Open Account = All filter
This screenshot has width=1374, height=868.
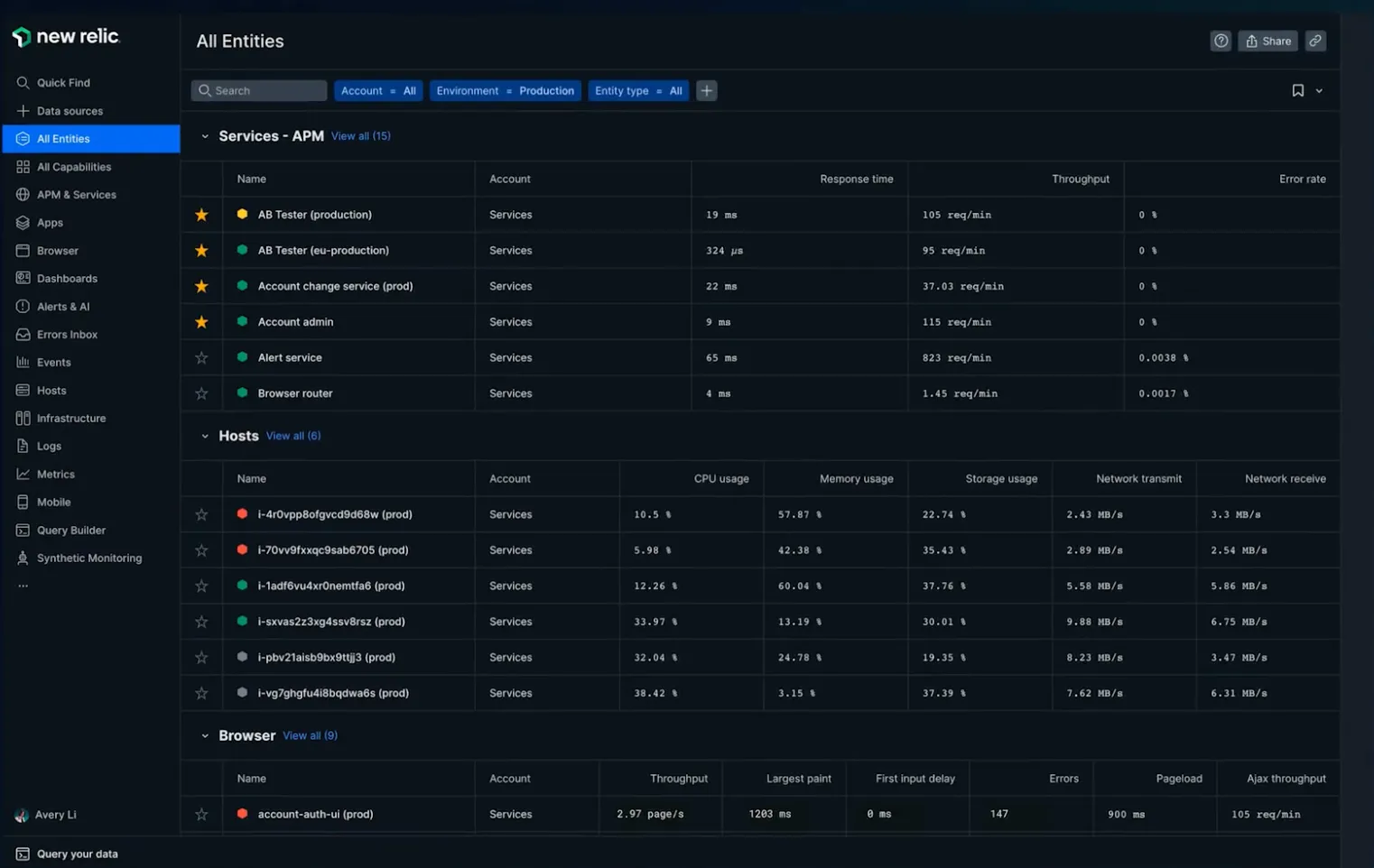coord(378,90)
